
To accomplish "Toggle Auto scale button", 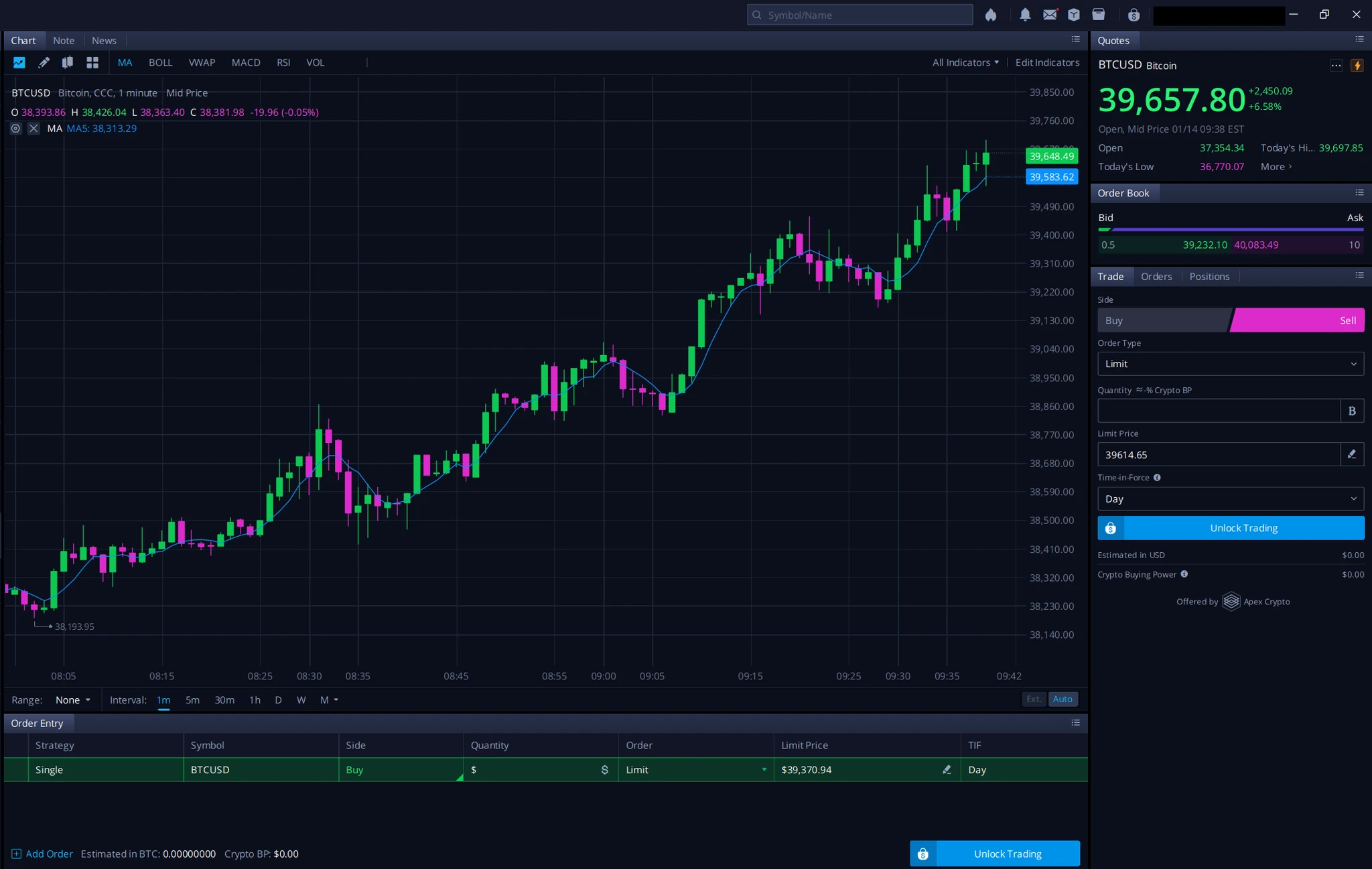I will click(x=1062, y=699).
